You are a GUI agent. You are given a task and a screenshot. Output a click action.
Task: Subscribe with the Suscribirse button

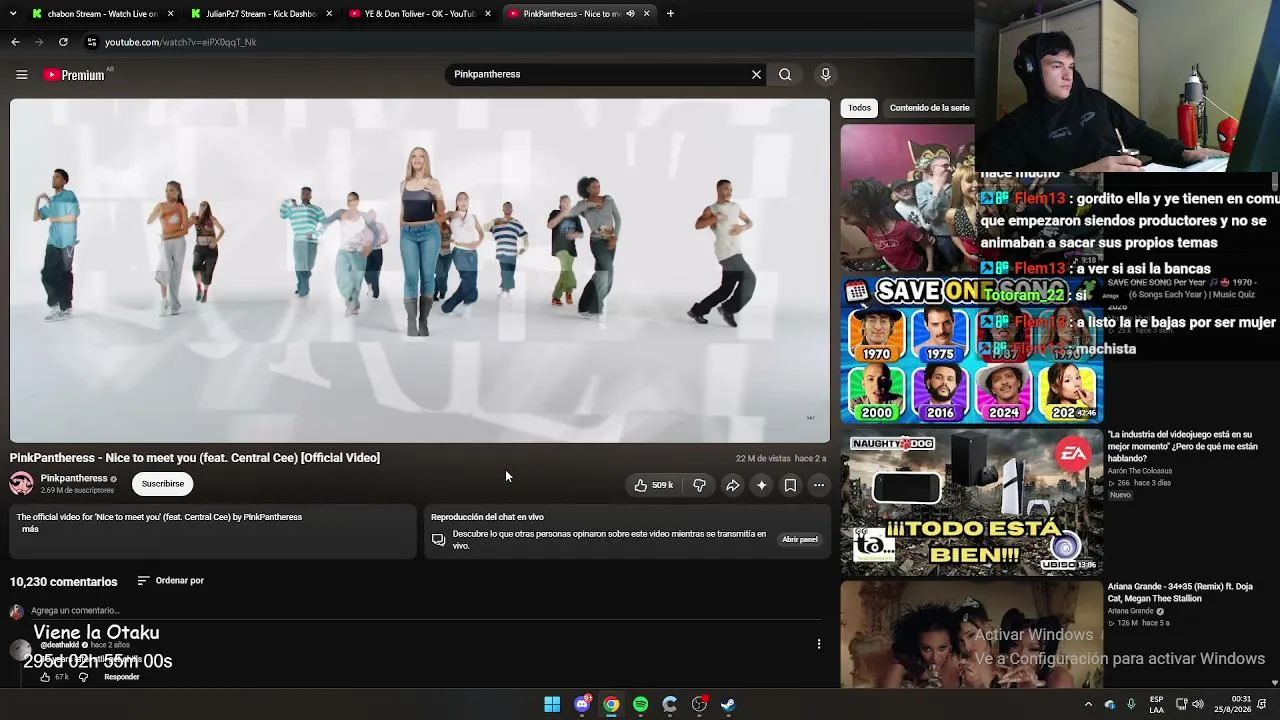pyautogui.click(x=163, y=484)
